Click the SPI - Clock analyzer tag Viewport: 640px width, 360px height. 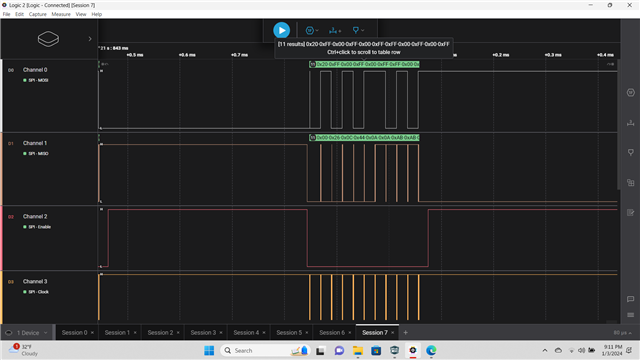36,292
